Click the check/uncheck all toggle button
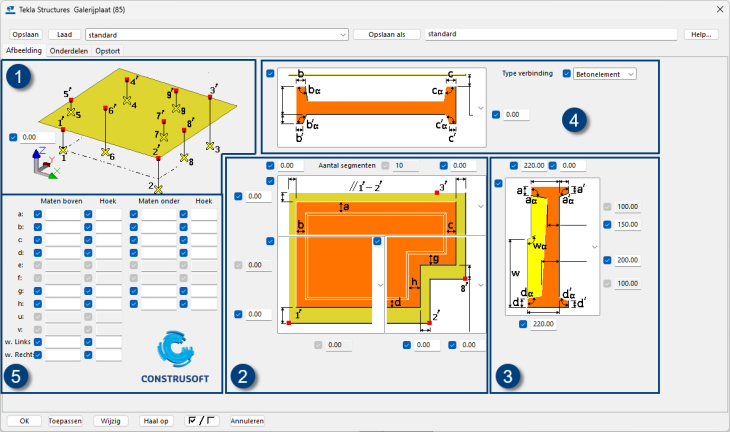The width and height of the screenshot is (730, 432). pyautogui.click(x=203, y=421)
